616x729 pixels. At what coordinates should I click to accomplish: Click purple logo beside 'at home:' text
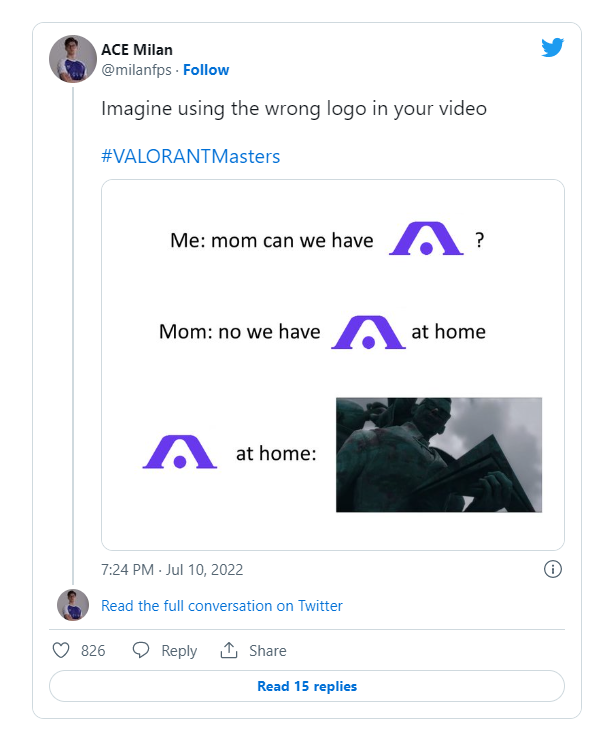[180, 452]
